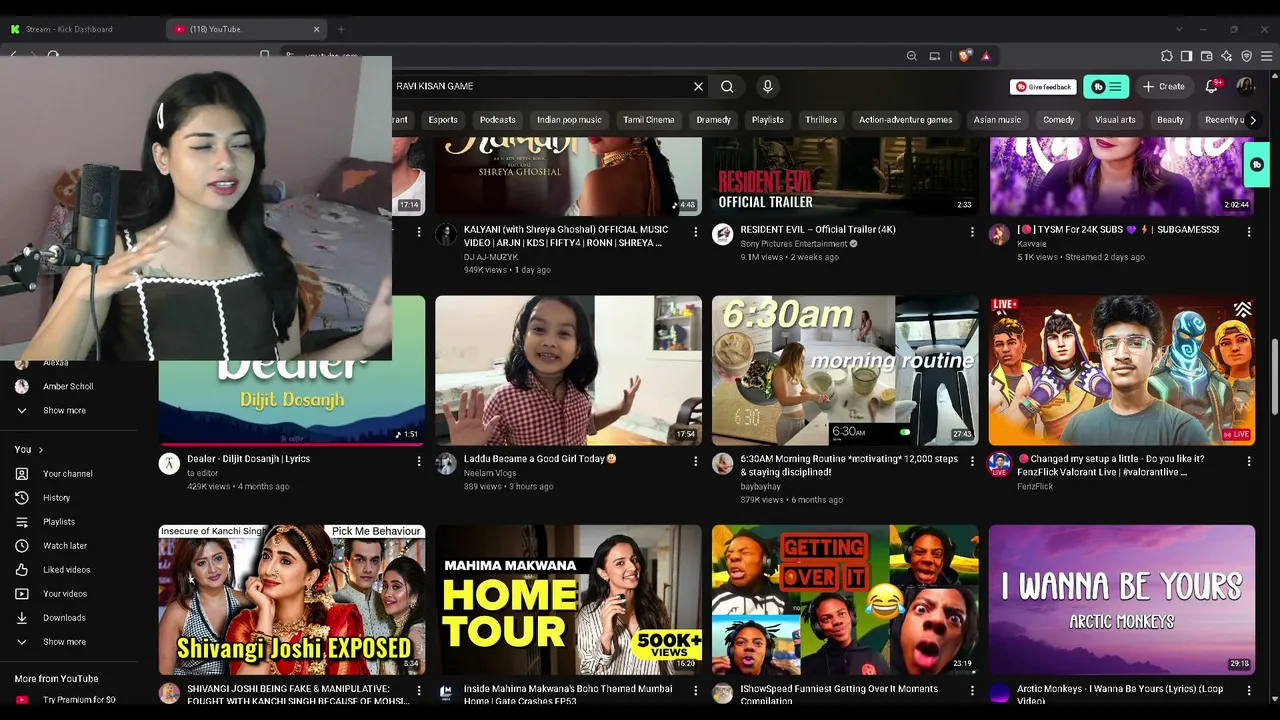Open Amber Scholl subscription channel
The width and height of the screenshot is (1280, 720).
click(68, 387)
